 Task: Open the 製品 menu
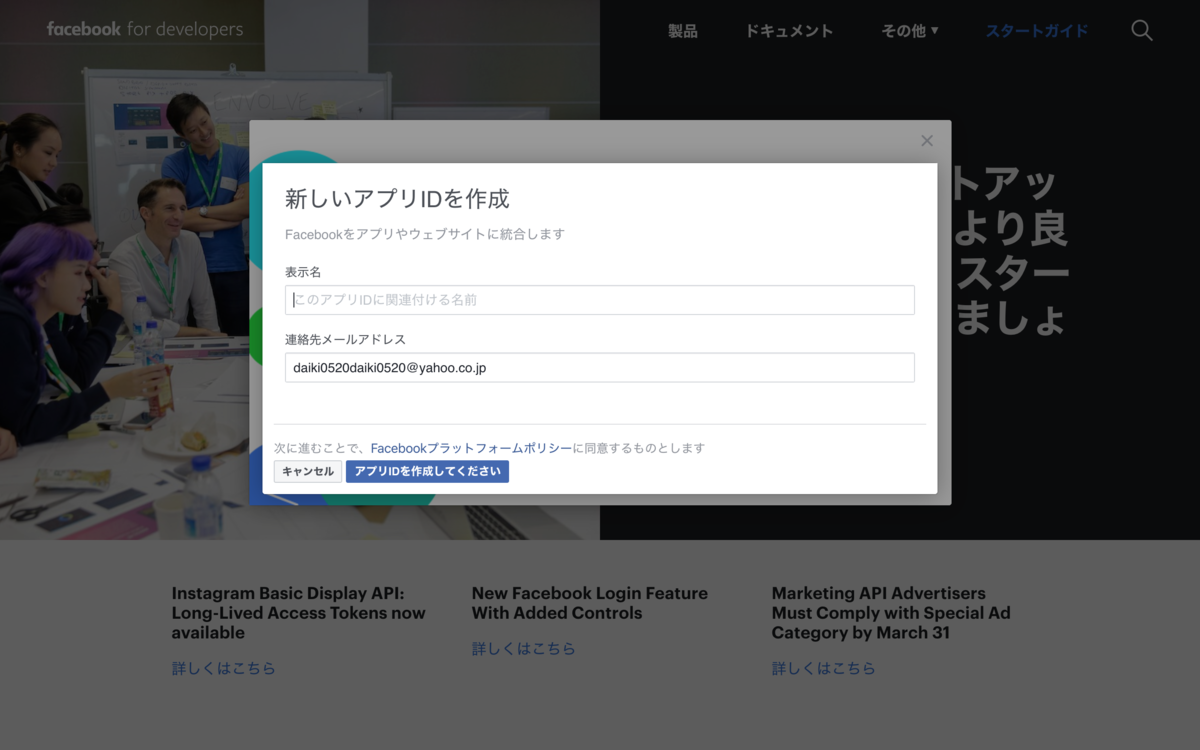click(x=683, y=31)
